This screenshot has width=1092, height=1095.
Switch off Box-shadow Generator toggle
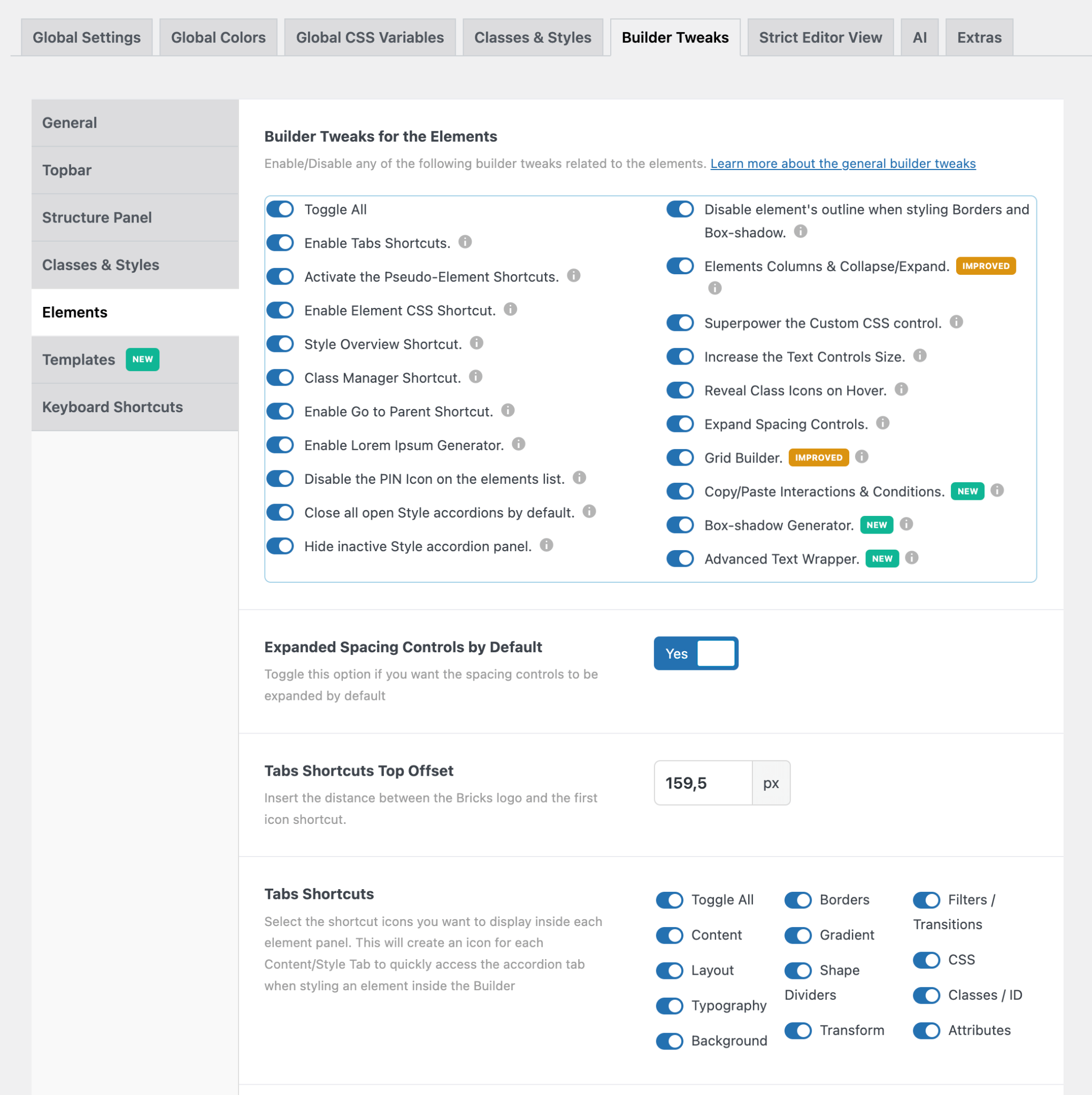680,526
